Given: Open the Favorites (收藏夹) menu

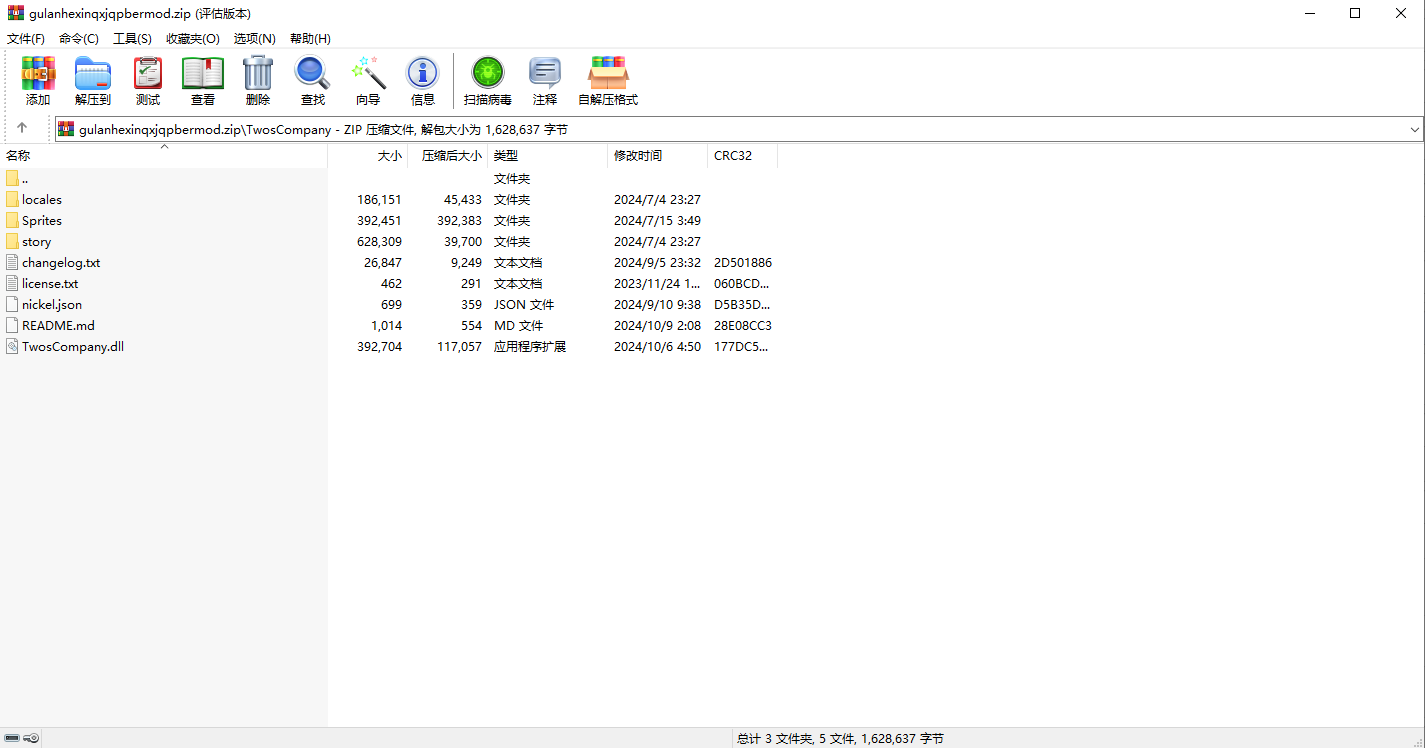Looking at the screenshot, I should pyautogui.click(x=193, y=38).
